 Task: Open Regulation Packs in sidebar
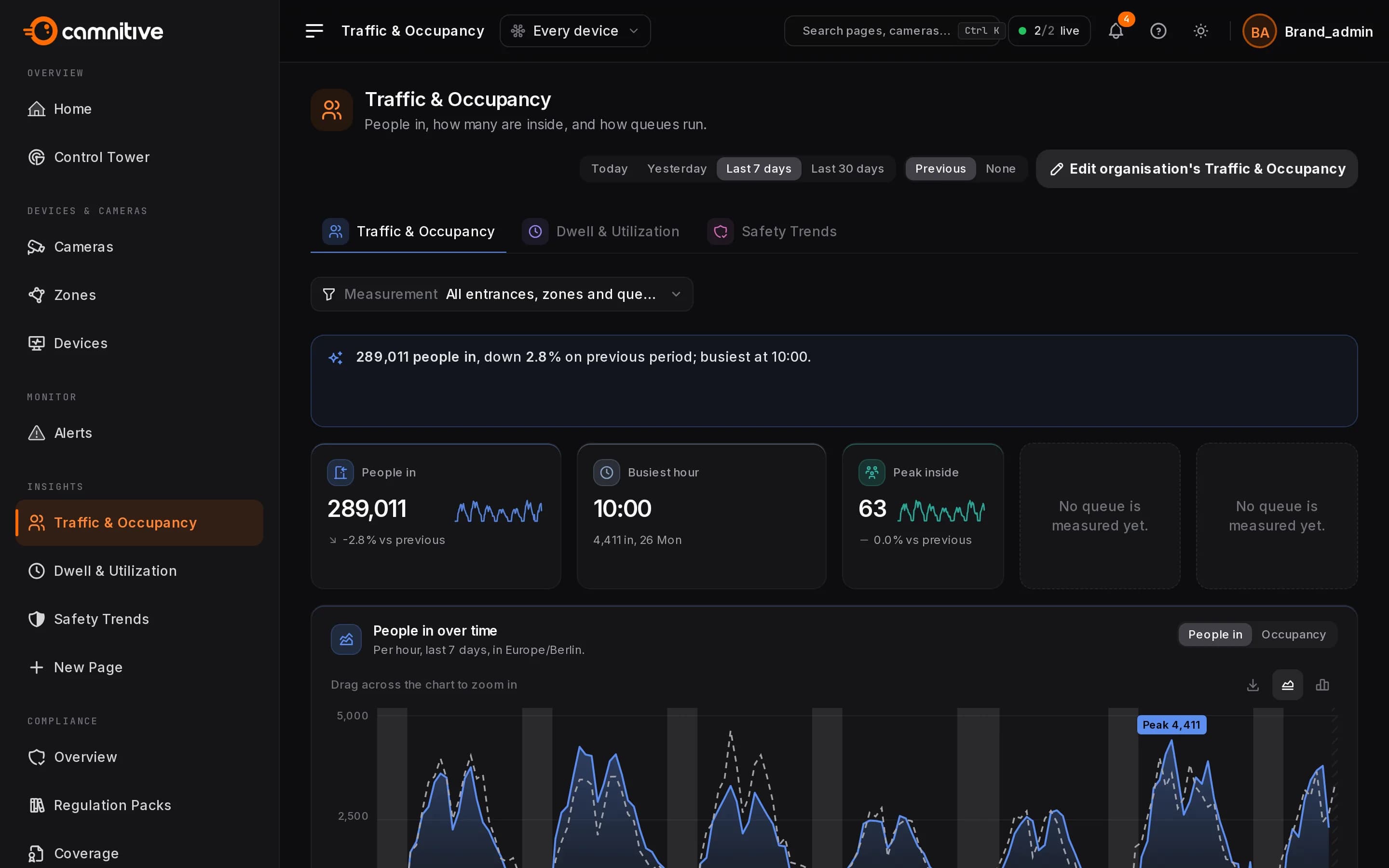click(x=139, y=805)
